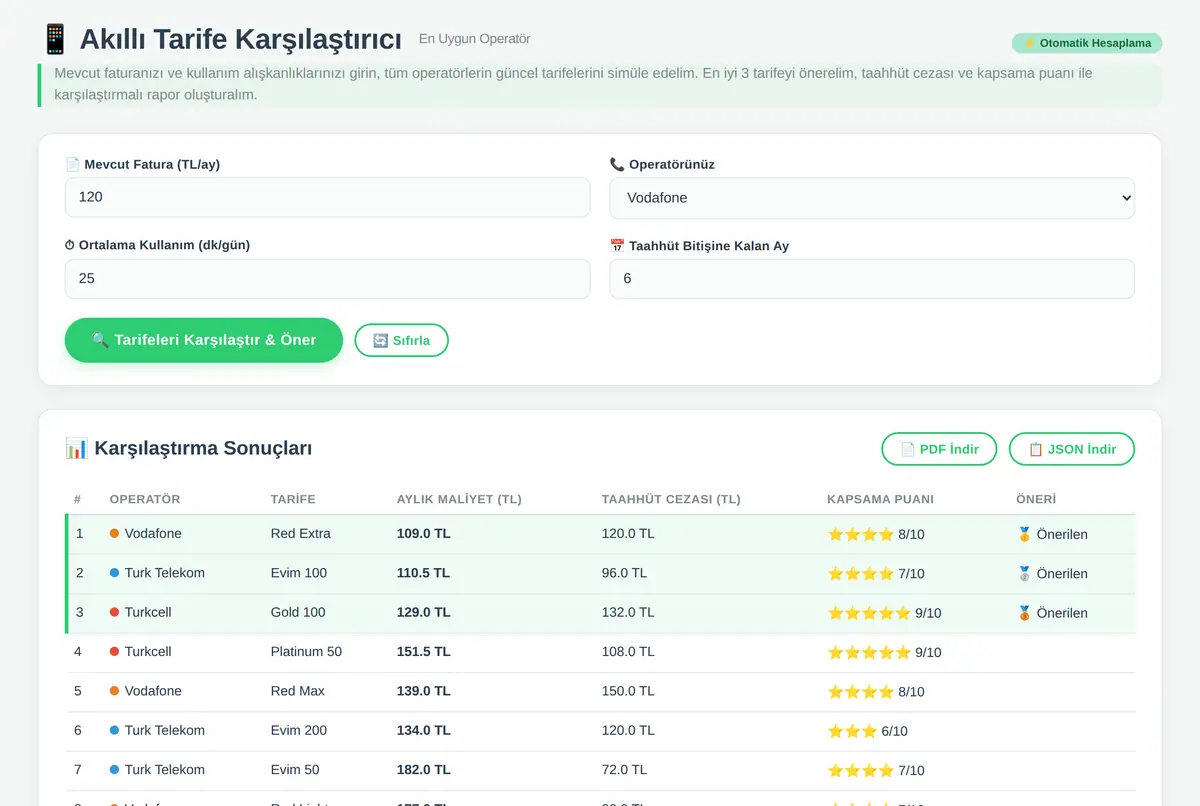1200x806 pixels.
Task: Click the silver medal icon for Evim 100
Action: tap(1024, 573)
